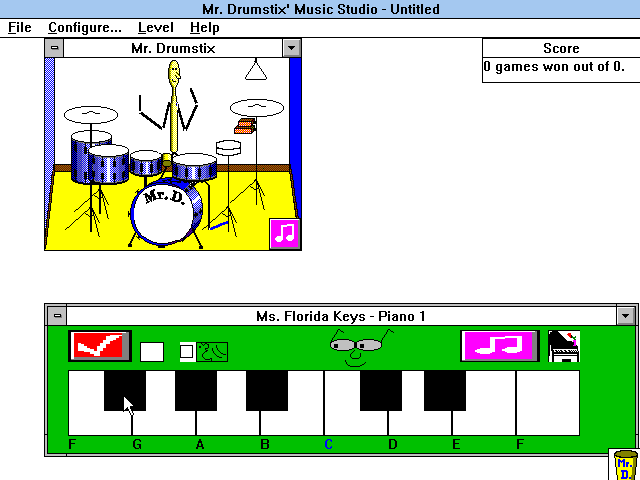Click the piano picture icon in Piano 1

tap(564, 346)
